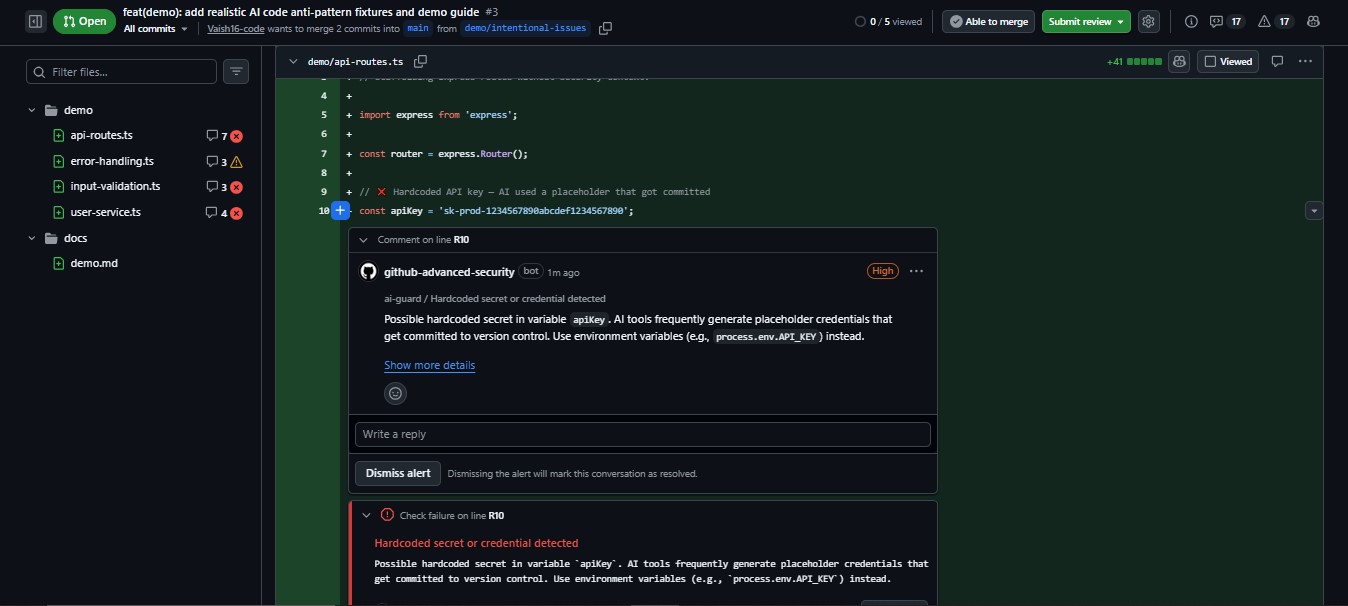
Task: Copy the head branch name icon
Action: click(605, 28)
